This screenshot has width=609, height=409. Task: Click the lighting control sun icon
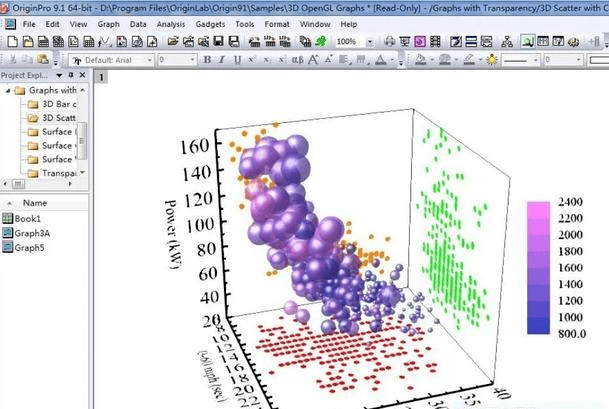pos(492,60)
